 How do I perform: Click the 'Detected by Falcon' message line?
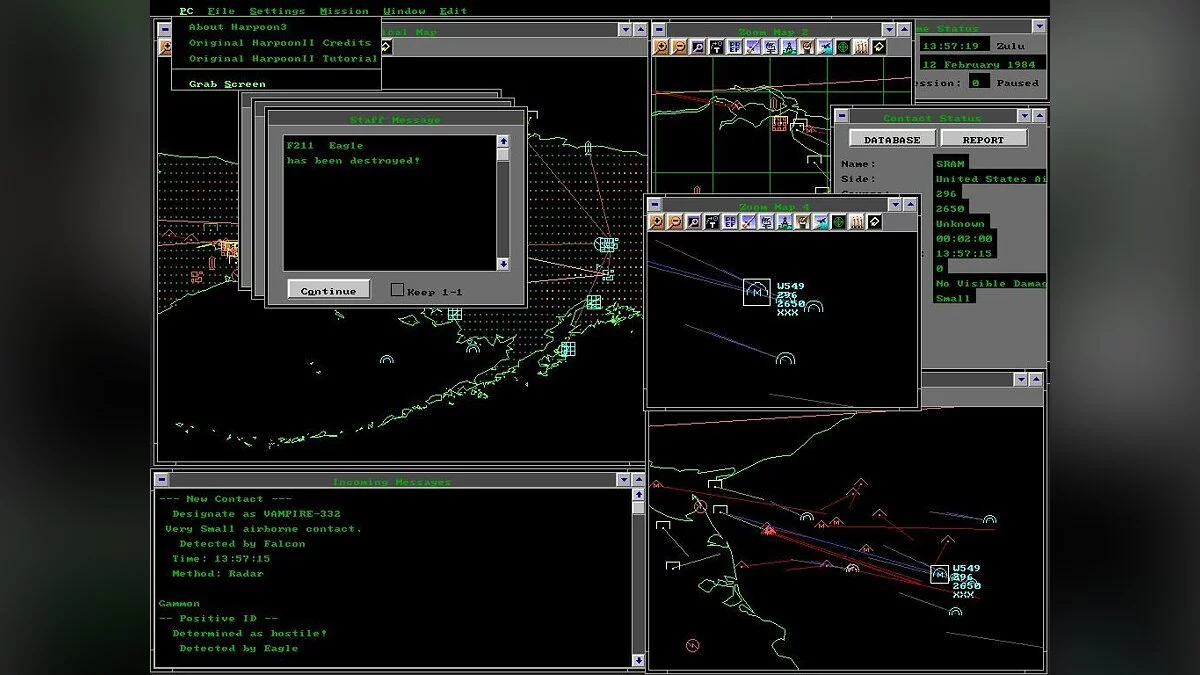242,544
